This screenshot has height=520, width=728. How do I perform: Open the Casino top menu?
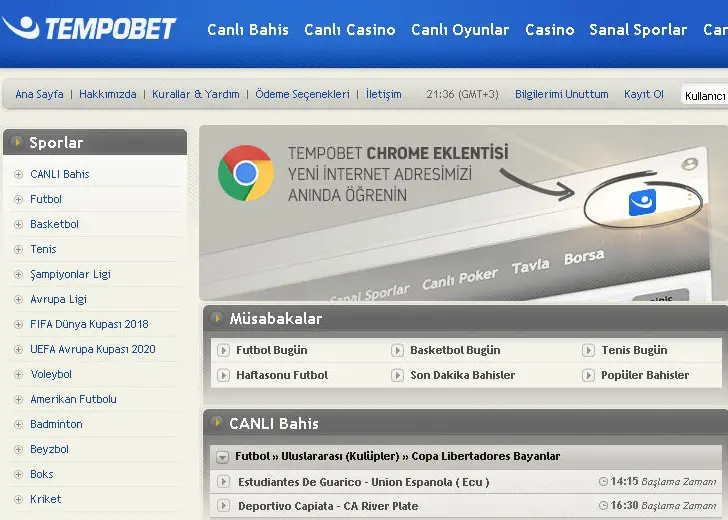(550, 30)
